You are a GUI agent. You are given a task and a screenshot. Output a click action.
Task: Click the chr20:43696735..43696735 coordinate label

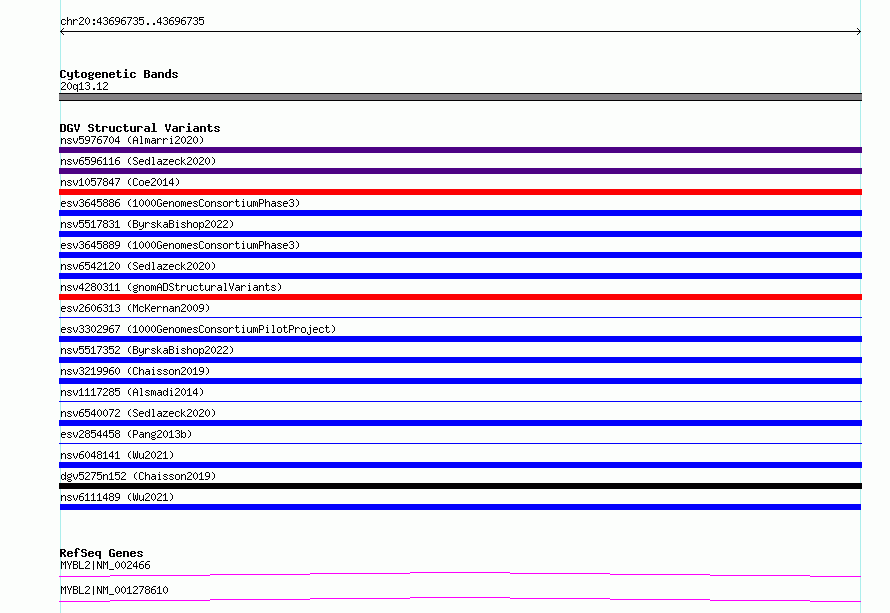point(132,22)
